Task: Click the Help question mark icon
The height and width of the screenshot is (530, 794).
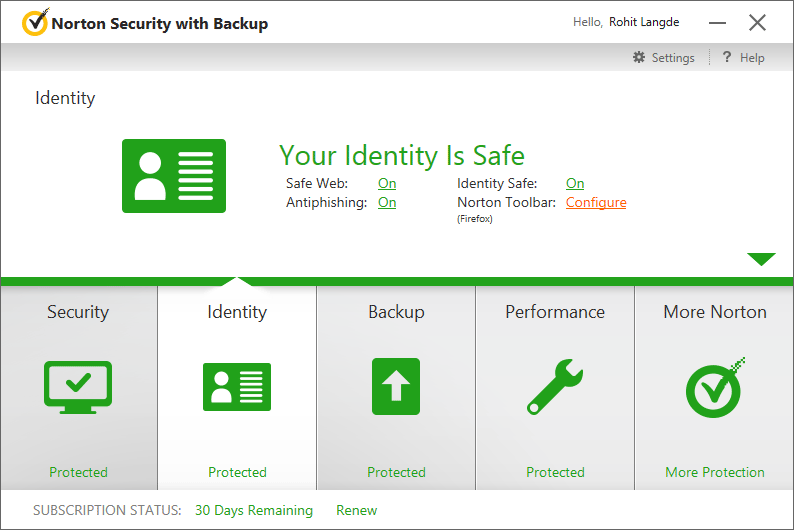Action: 727,57
